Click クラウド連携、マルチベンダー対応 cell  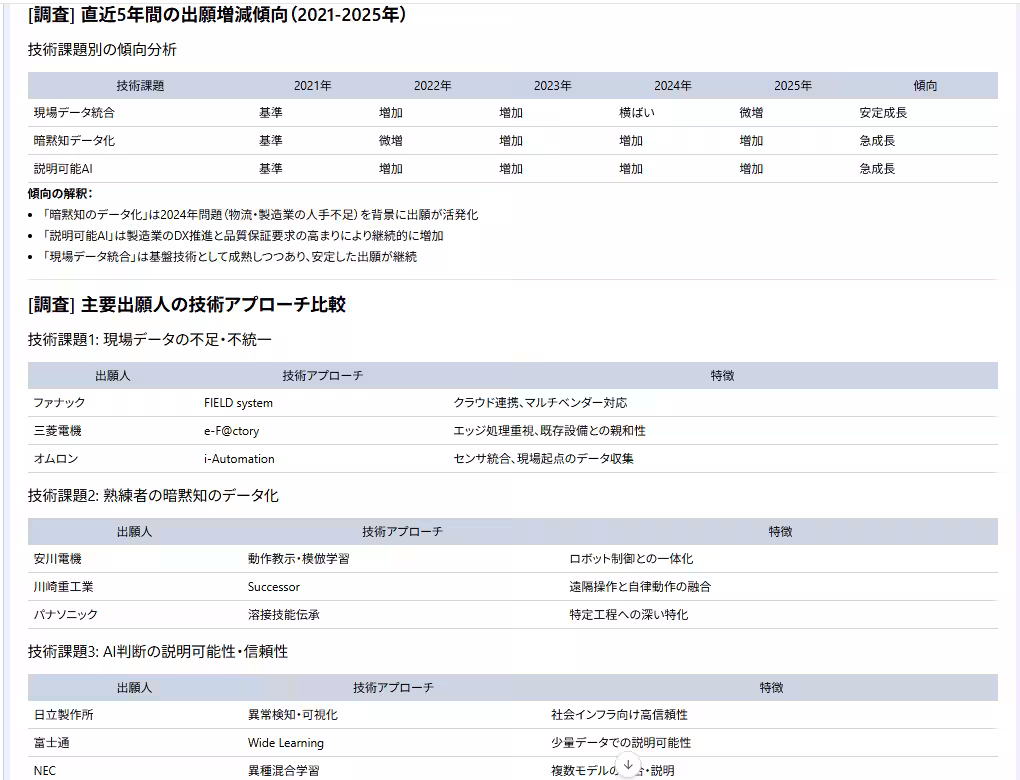(540, 403)
